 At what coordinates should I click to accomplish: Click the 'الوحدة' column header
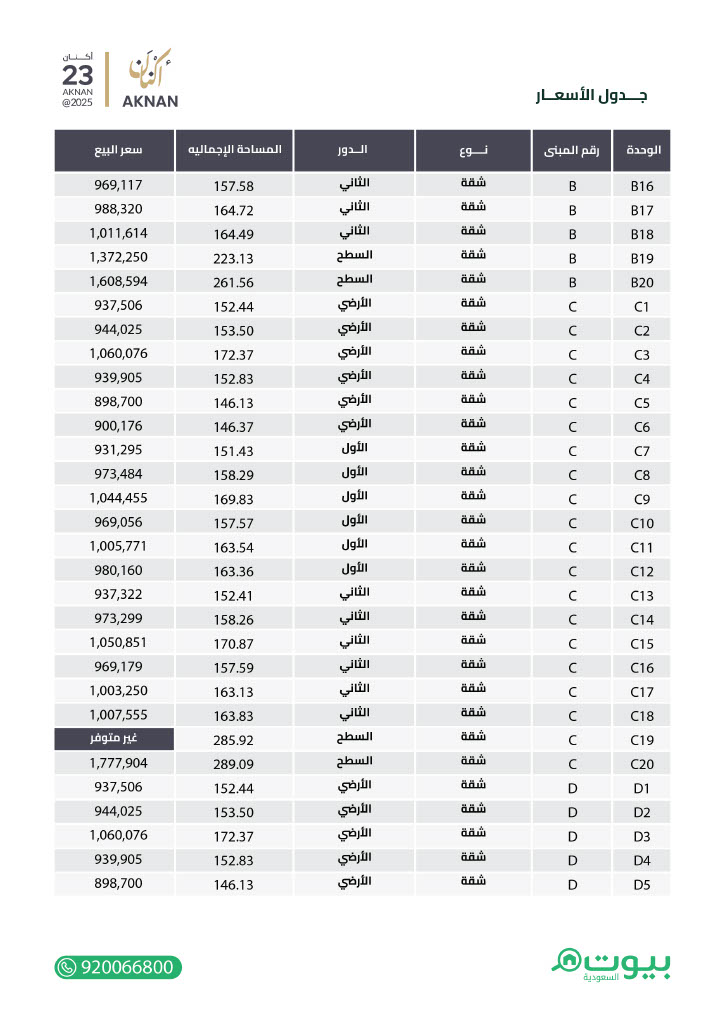[642, 150]
